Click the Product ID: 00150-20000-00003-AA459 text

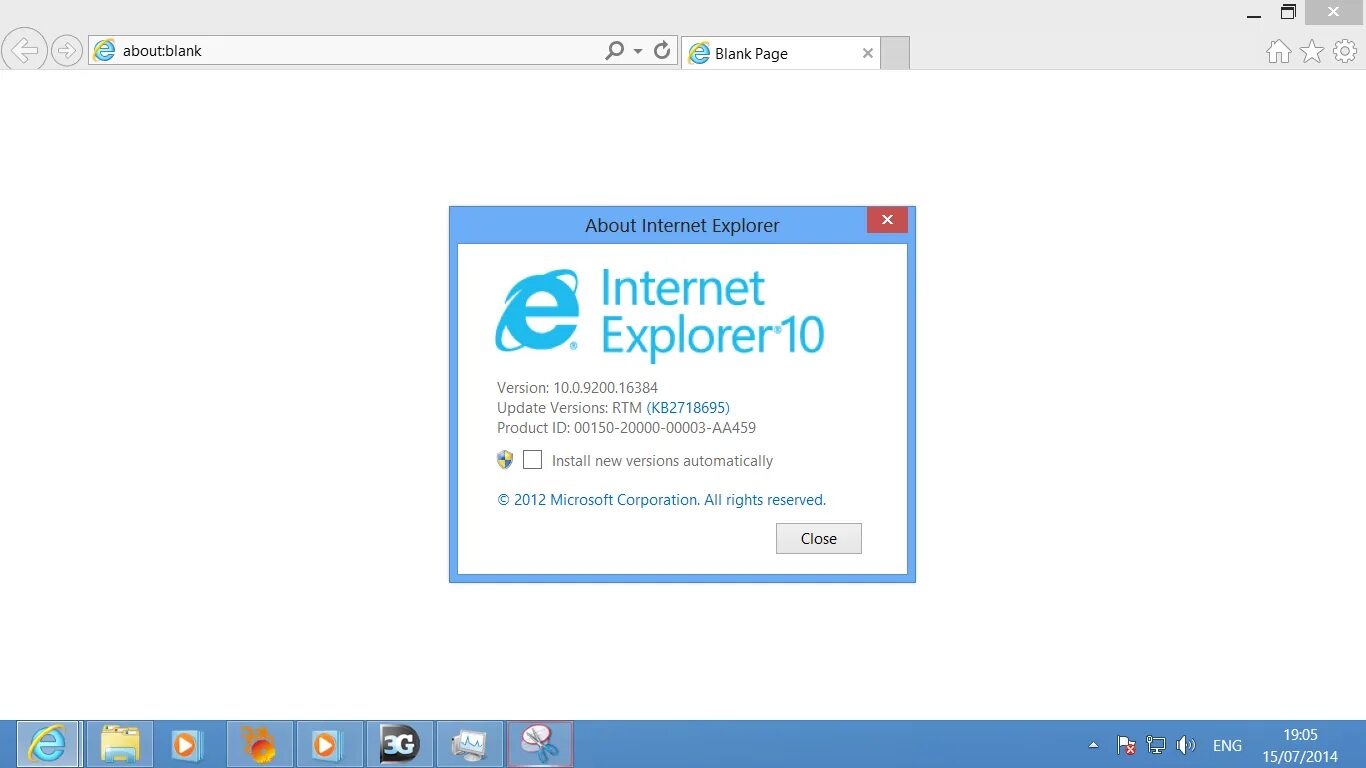pos(626,427)
